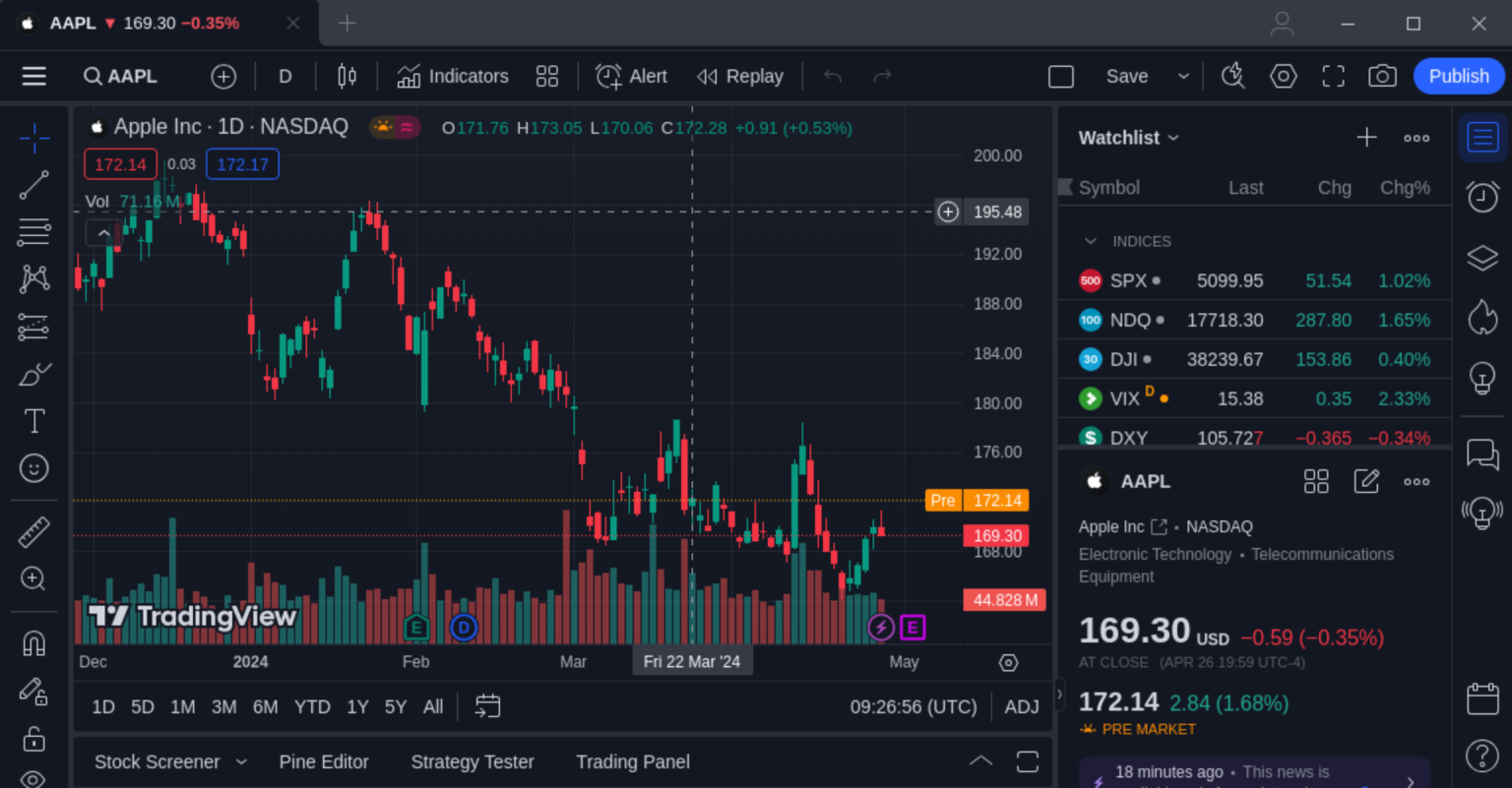This screenshot has height=788, width=1512.
Task: Lock all drawings on the chart
Action: tap(32, 738)
